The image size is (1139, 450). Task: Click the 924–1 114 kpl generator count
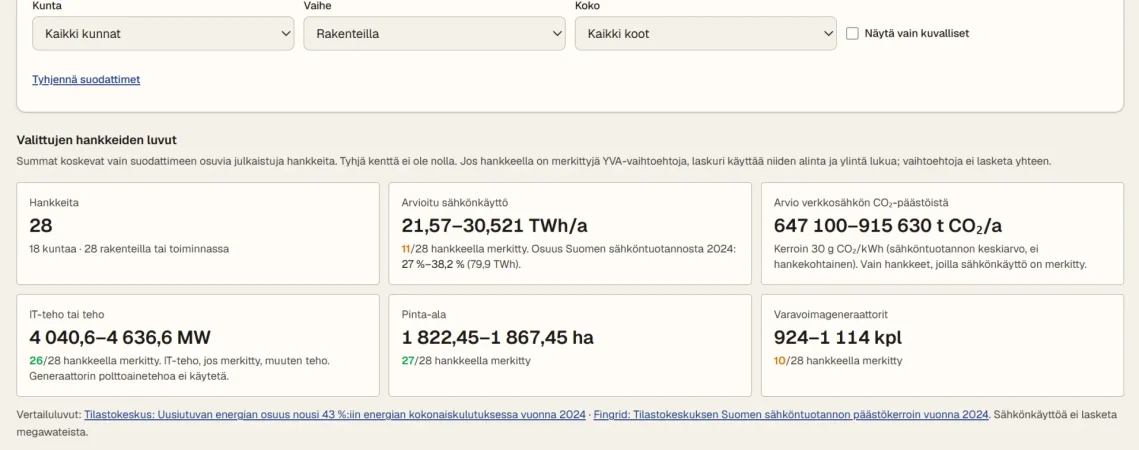click(838, 337)
